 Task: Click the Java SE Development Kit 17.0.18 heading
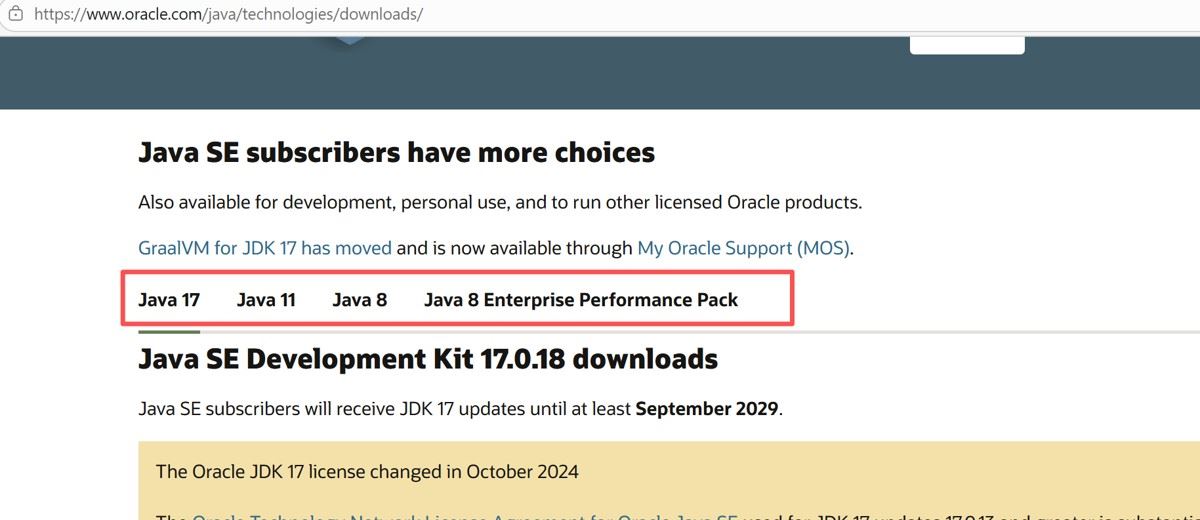point(427,359)
